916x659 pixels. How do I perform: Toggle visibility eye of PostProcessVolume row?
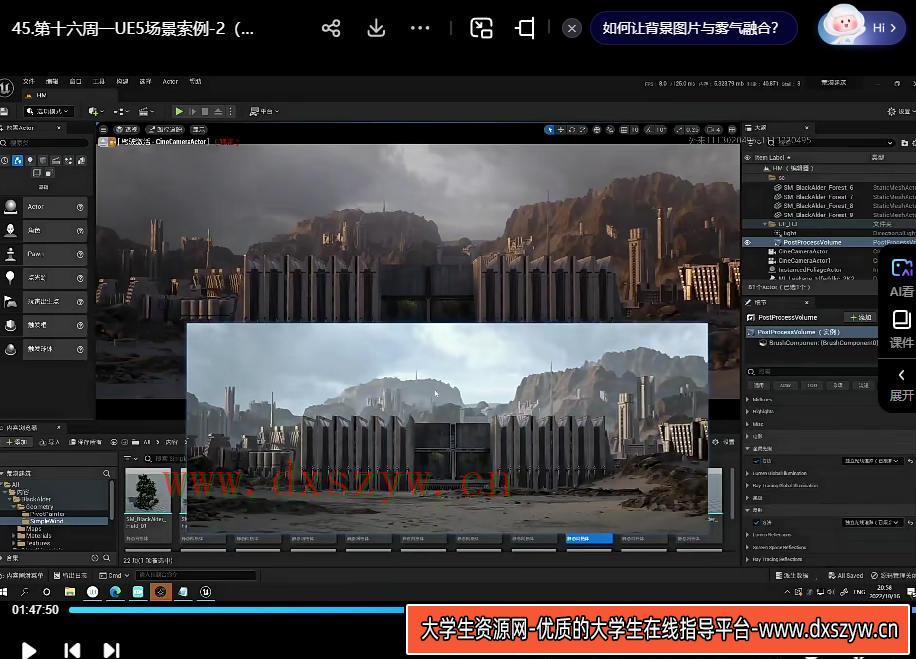[x=747, y=242]
